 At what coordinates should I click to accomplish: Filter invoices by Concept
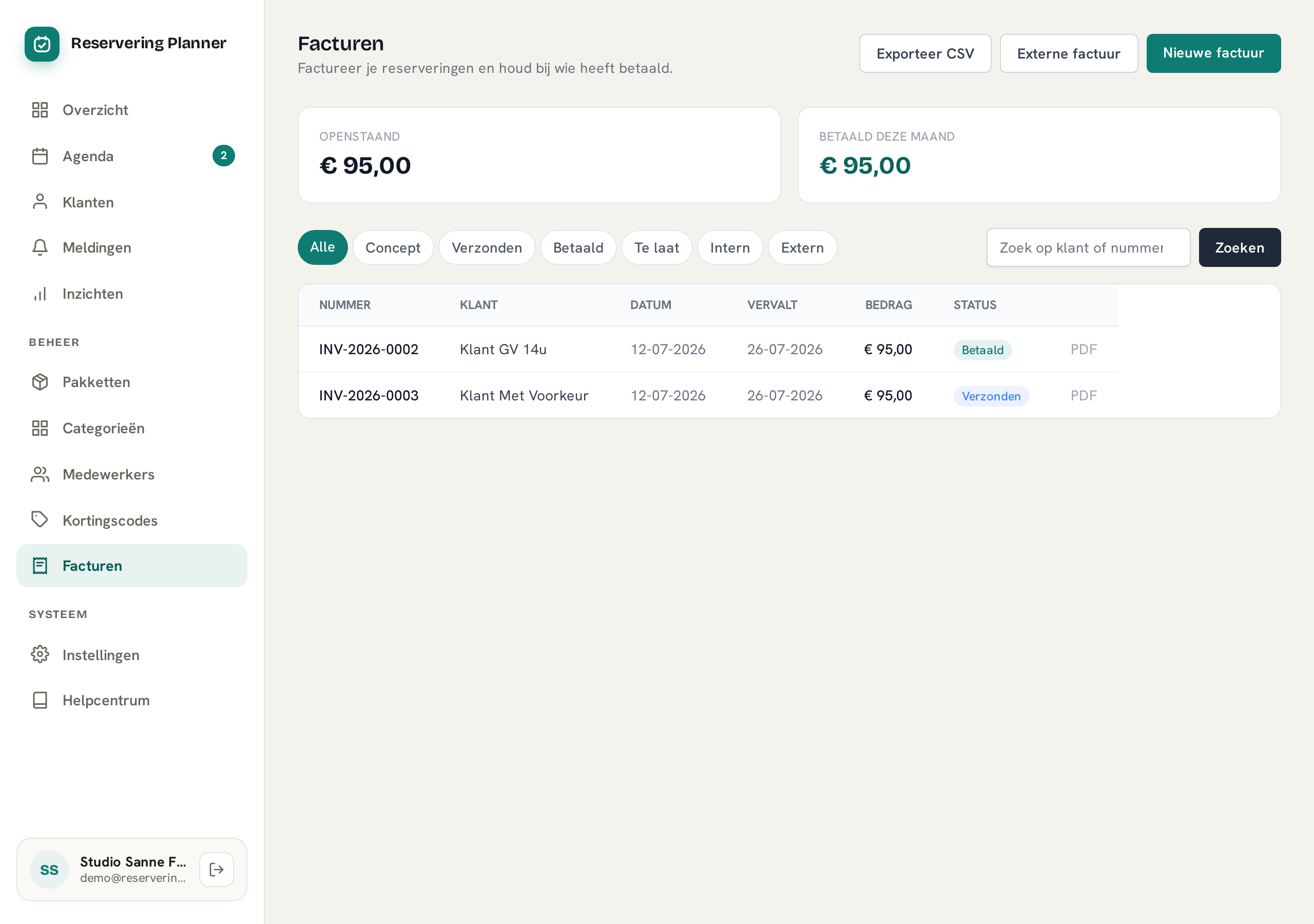393,247
